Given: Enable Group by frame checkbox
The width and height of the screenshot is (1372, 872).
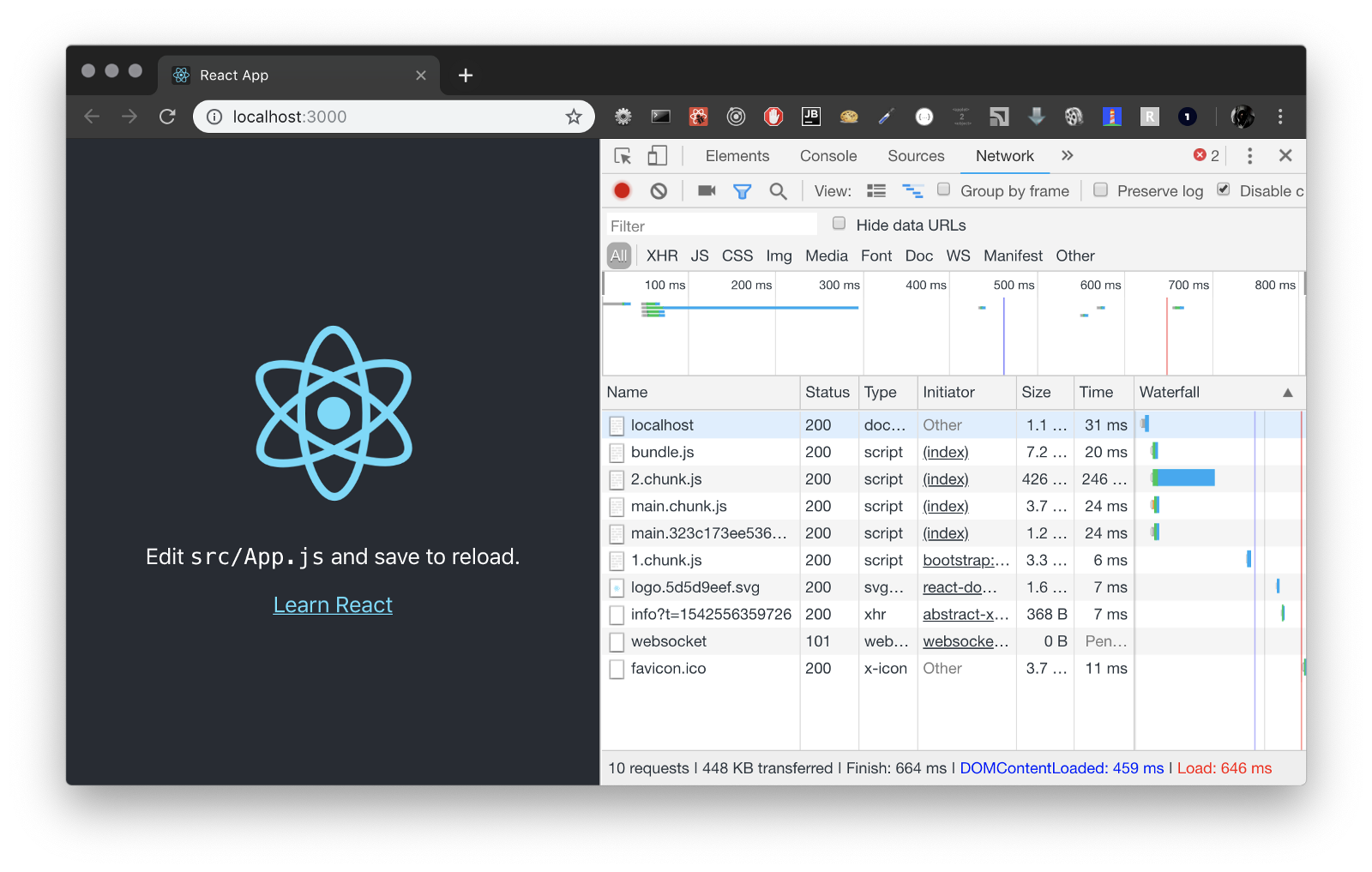Looking at the screenshot, I should coord(944,189).
